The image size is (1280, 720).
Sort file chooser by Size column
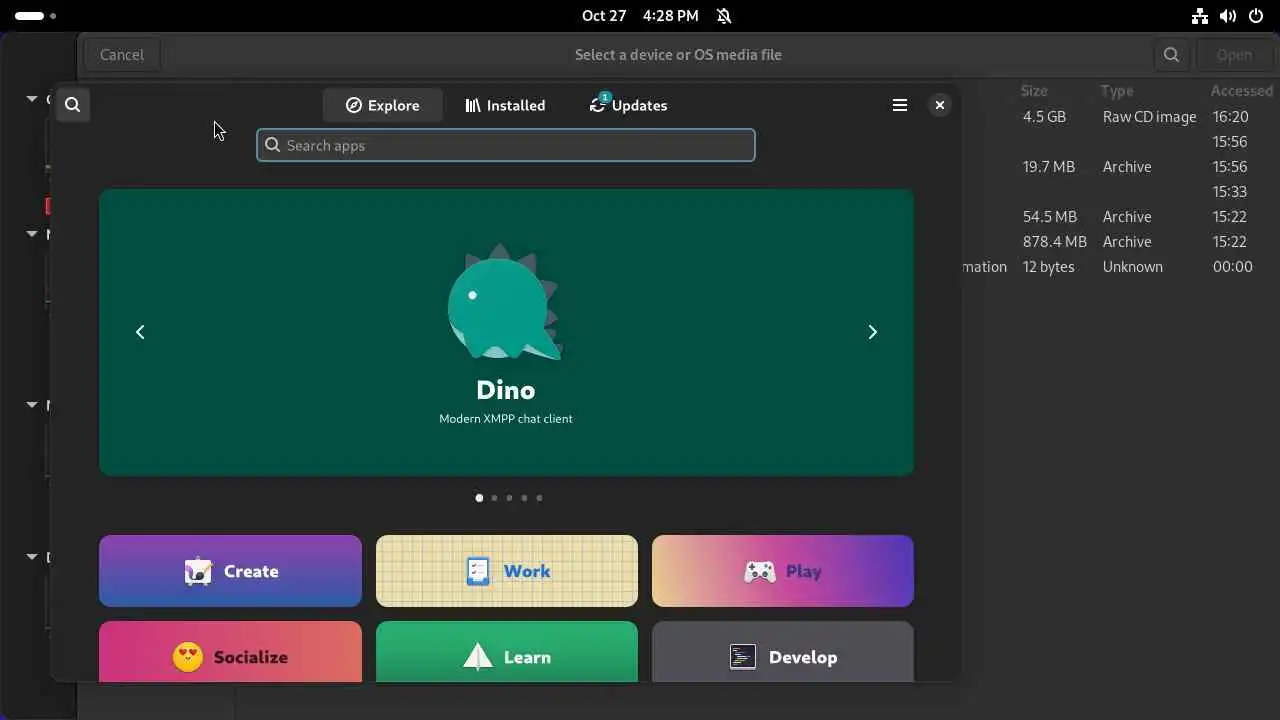coord(1034,91)
